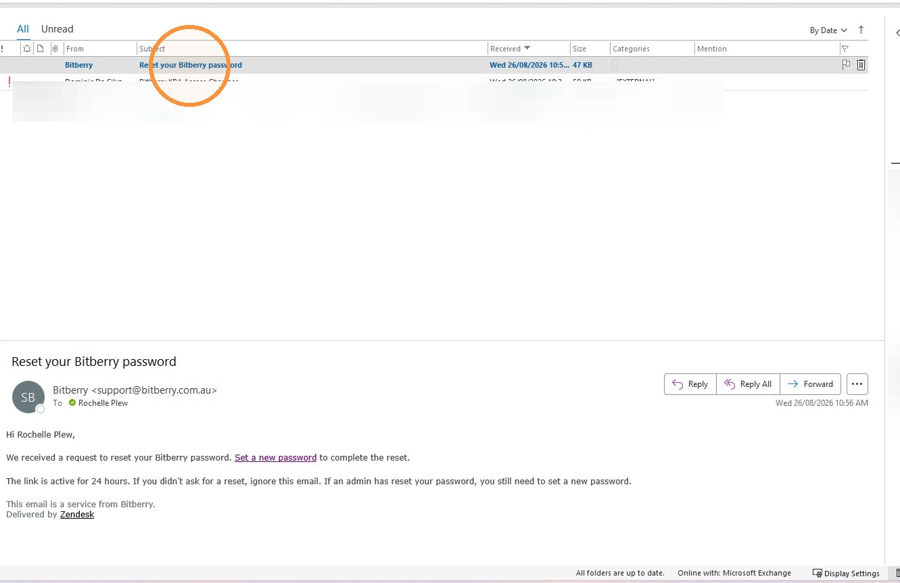
Task: Click the category box of Bitberry email
Action: point(615,65)
